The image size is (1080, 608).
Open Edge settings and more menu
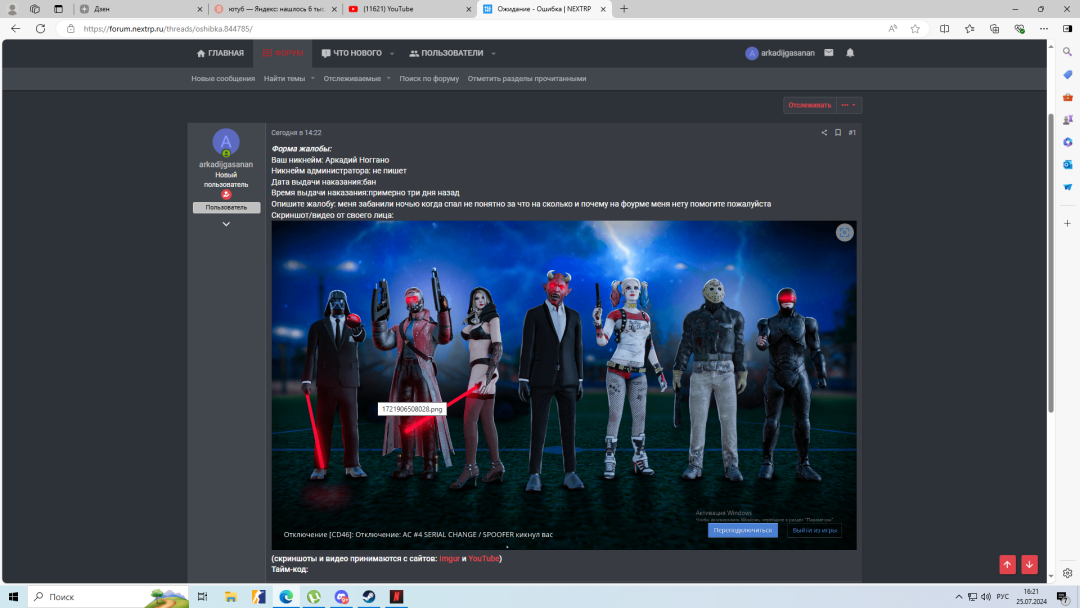[1044, 29]
